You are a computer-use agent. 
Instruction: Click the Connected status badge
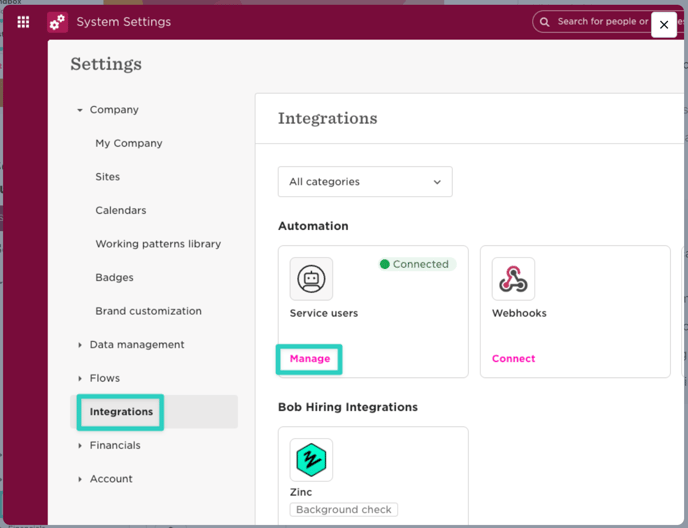click(x=417, y=264)
